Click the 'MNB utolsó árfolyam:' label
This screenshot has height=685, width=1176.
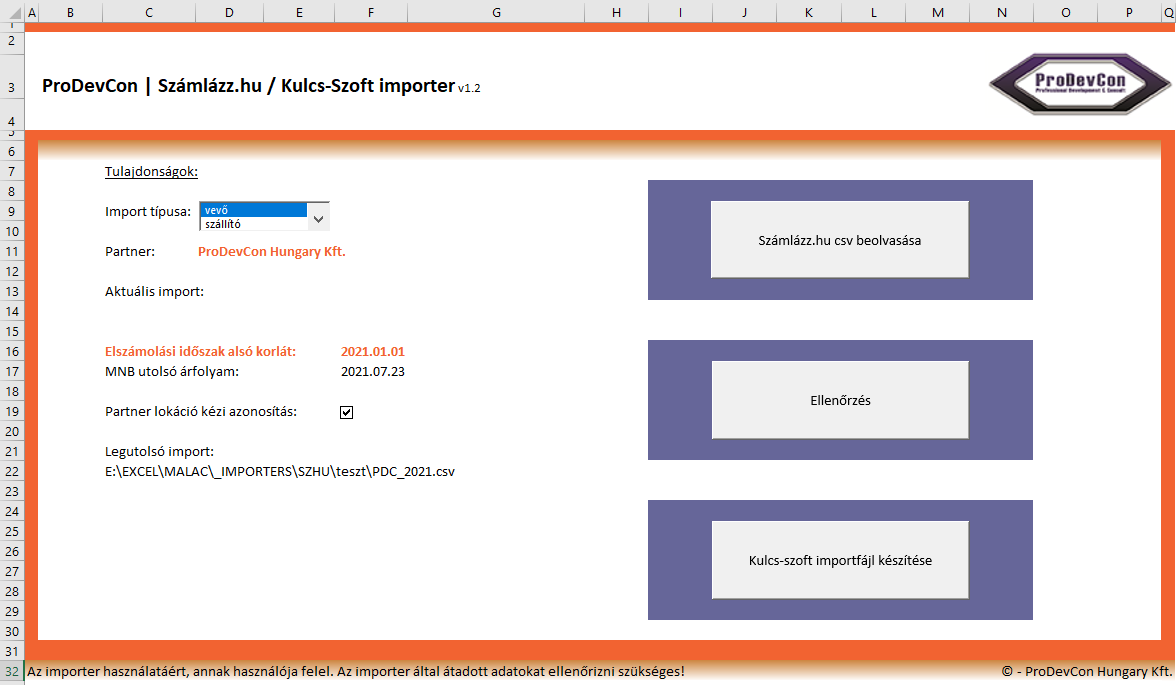pyautogui.click(x=172, y=371)
